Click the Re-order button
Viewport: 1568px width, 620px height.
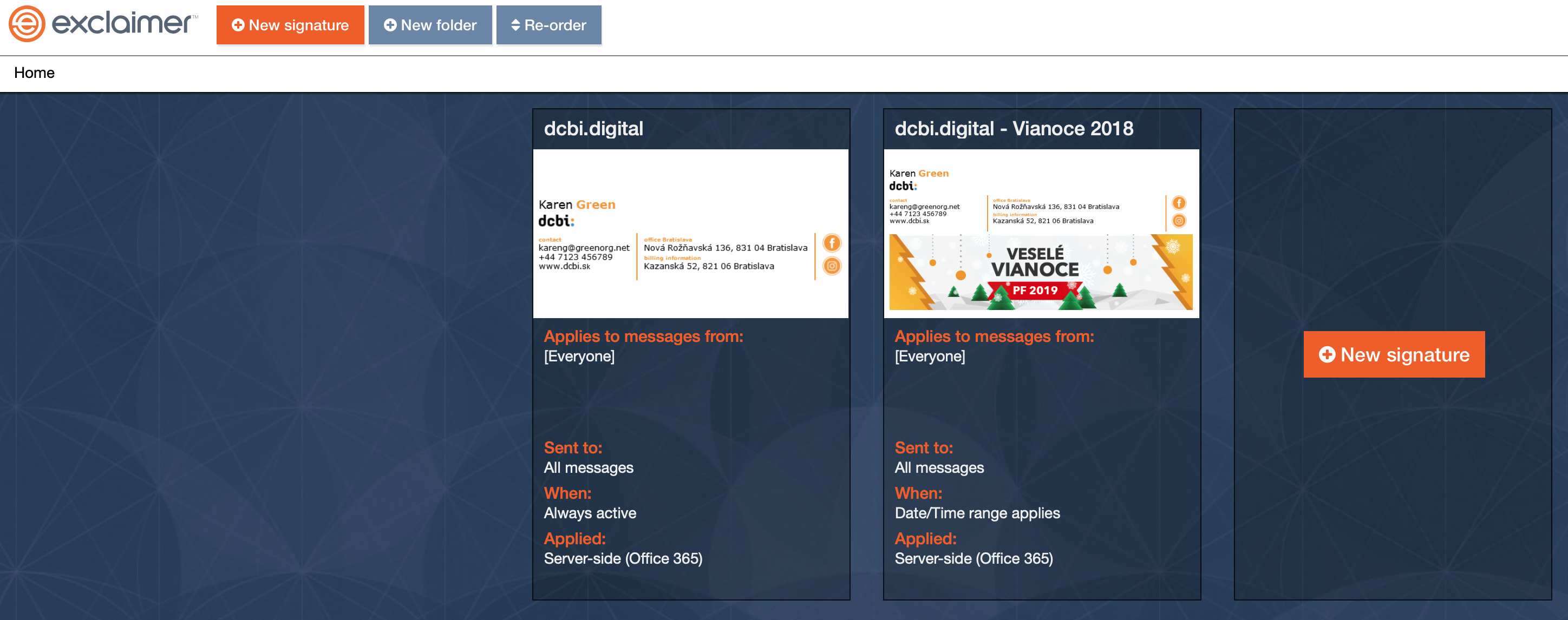click(548, 25)
